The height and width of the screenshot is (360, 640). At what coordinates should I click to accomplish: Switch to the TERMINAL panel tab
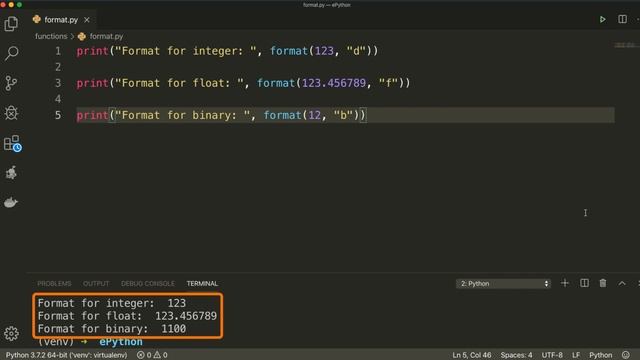coord(202,283)
